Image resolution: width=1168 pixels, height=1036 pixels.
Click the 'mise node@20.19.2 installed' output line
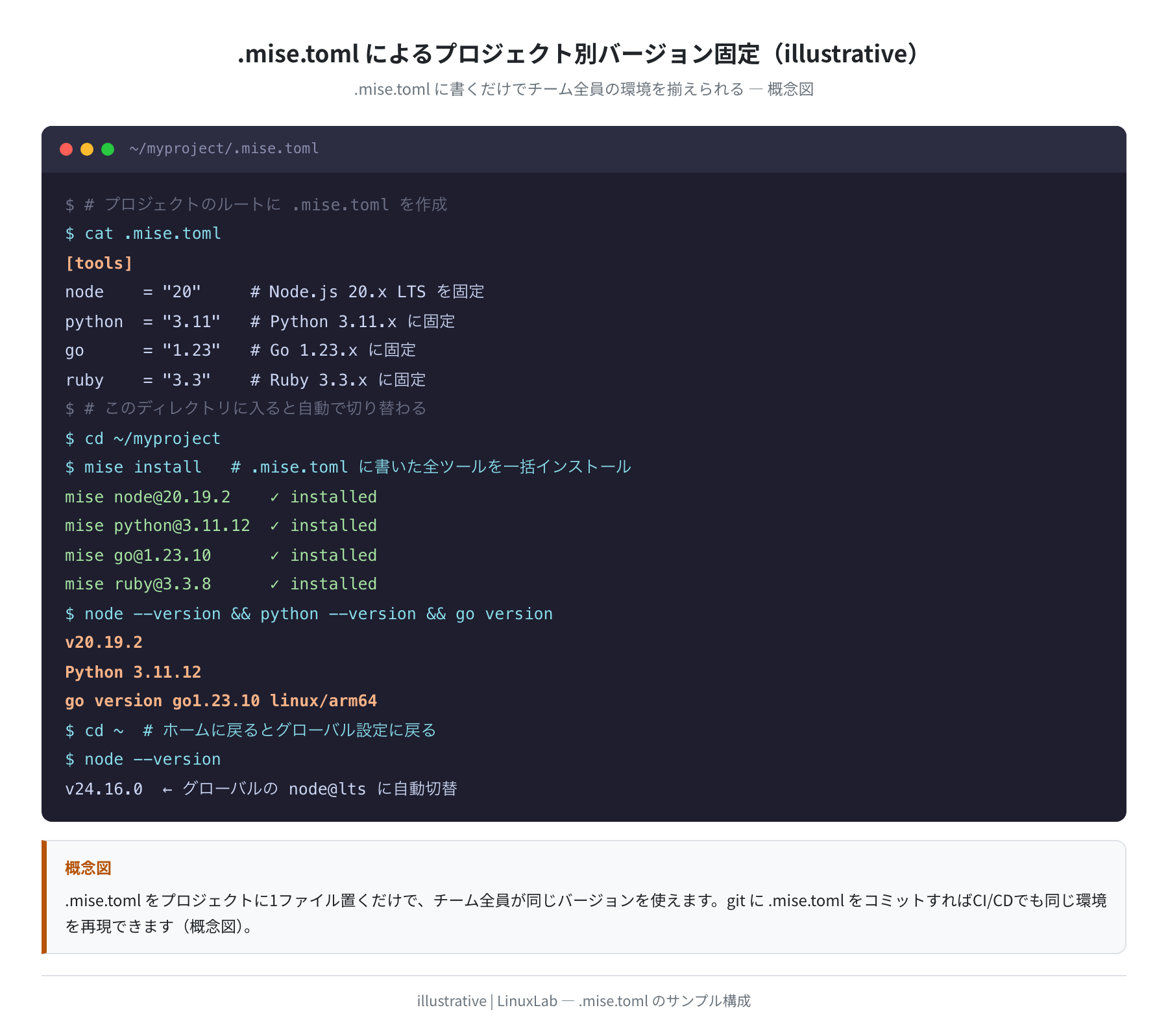pos(221,497)
